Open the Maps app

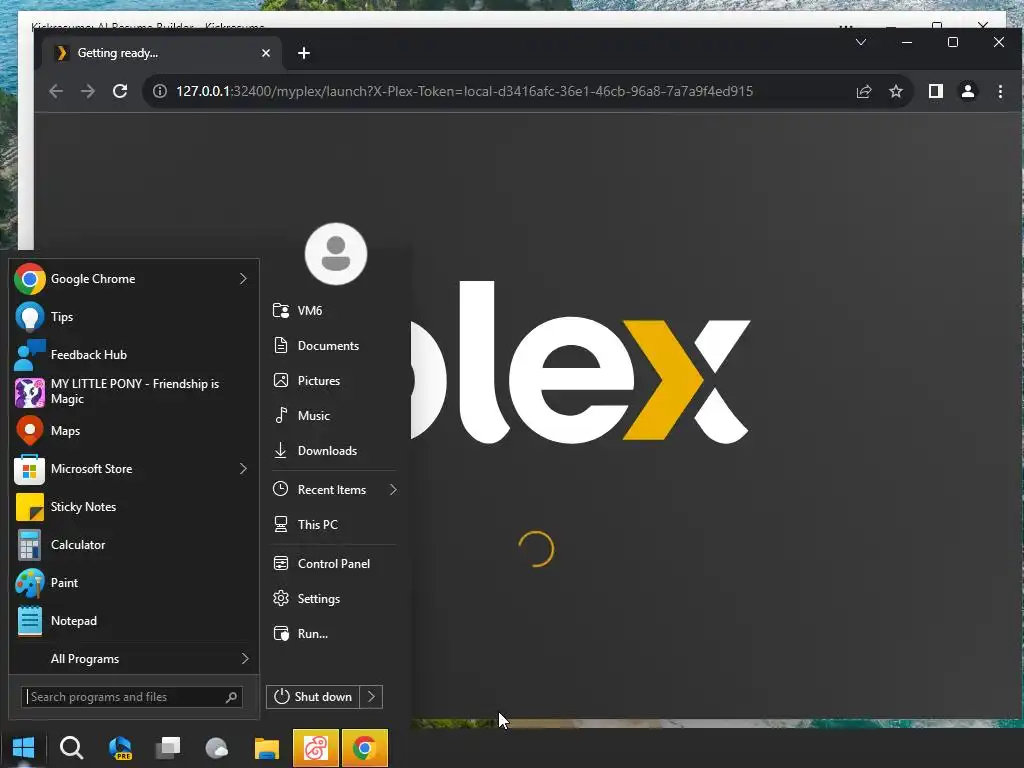tap(134, 431)
